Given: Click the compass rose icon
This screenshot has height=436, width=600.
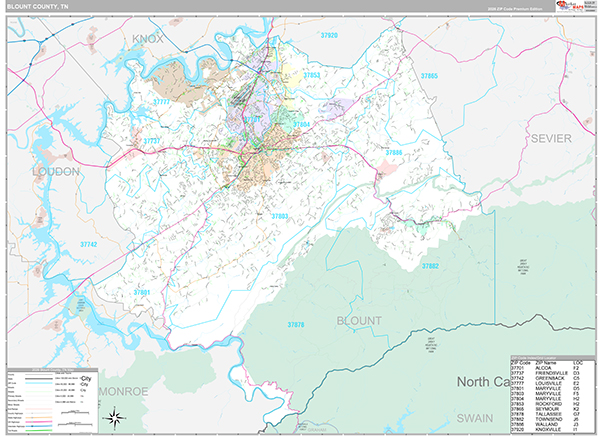Looking at the screenshot, I should click(x=115, y=418).
